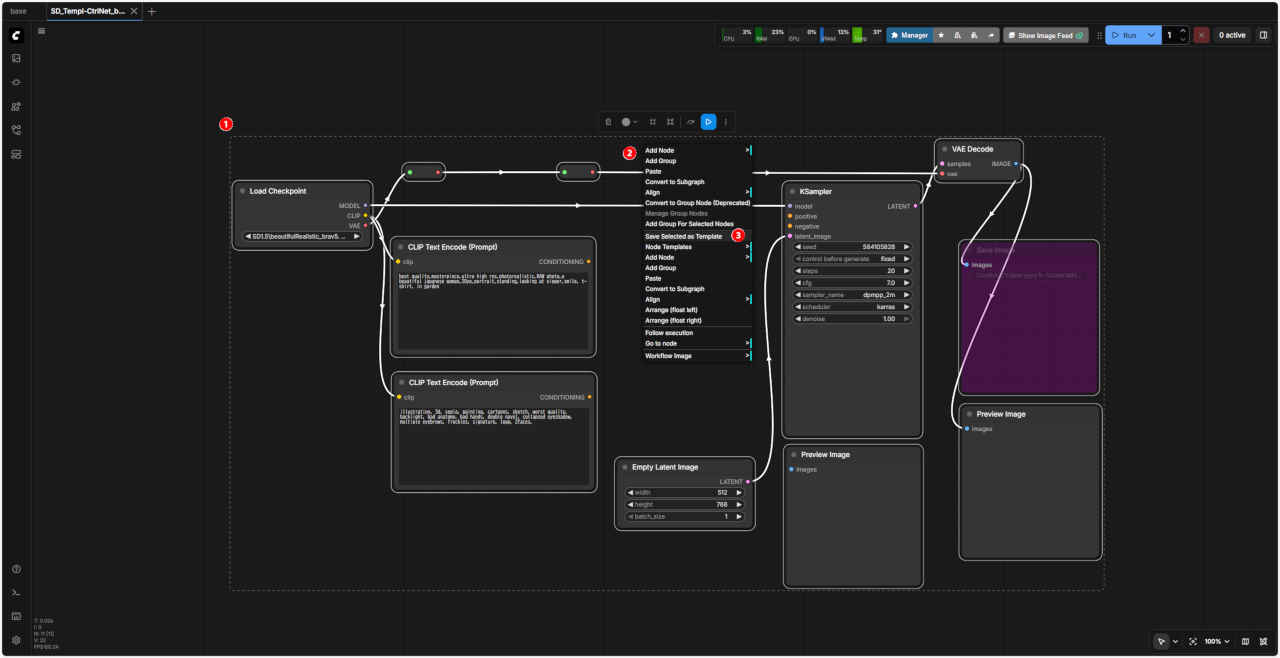Toggle Show Image Feed
The height and width of the screenshot is (658, 1280).
click(1045, 35)
